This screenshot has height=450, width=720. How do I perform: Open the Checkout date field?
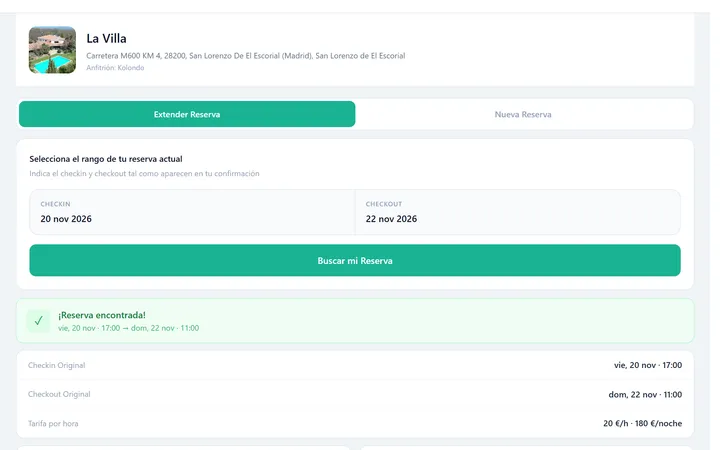click(518, 212)
